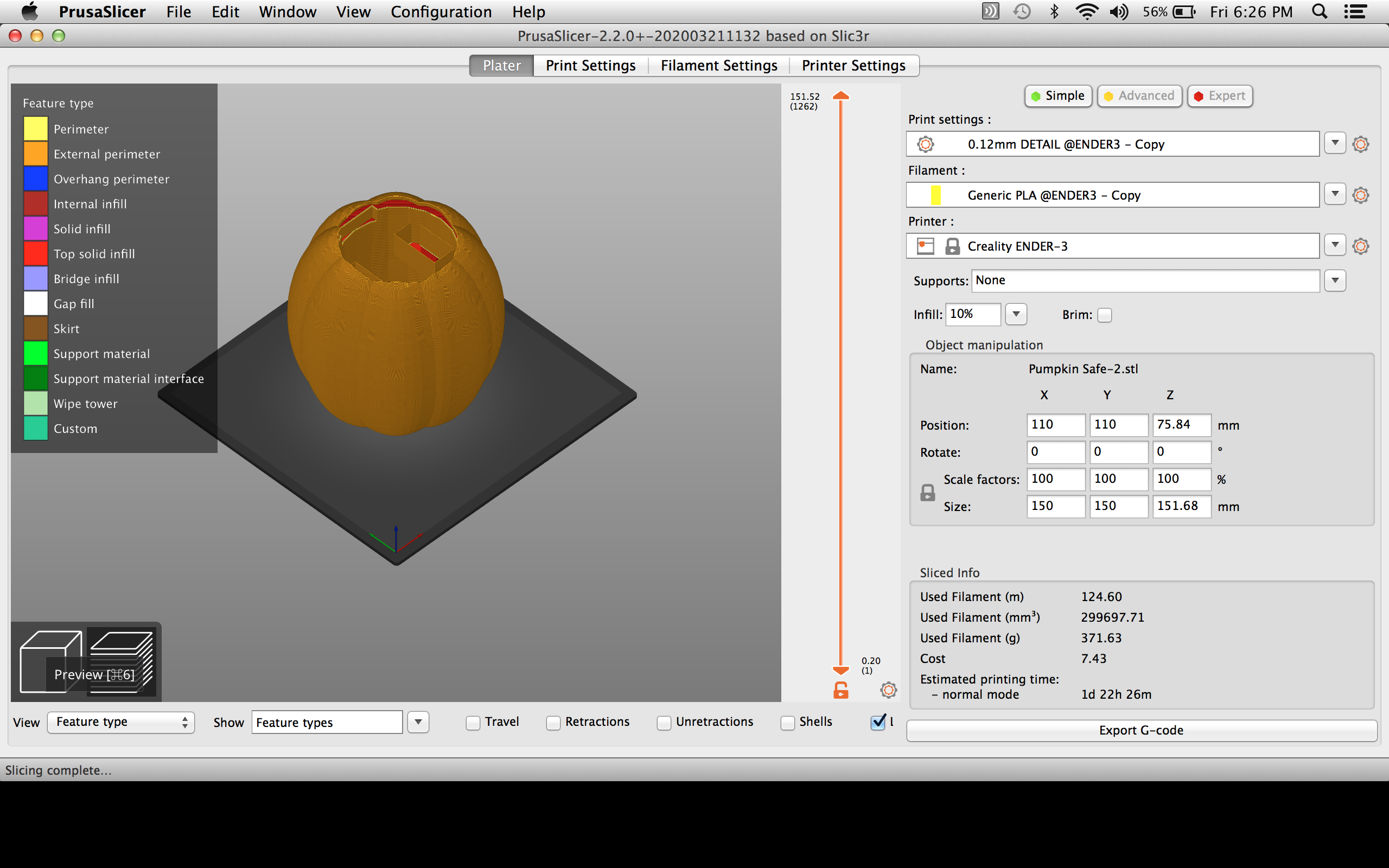Open the PrusaSlicer application menu

(102, 11)
